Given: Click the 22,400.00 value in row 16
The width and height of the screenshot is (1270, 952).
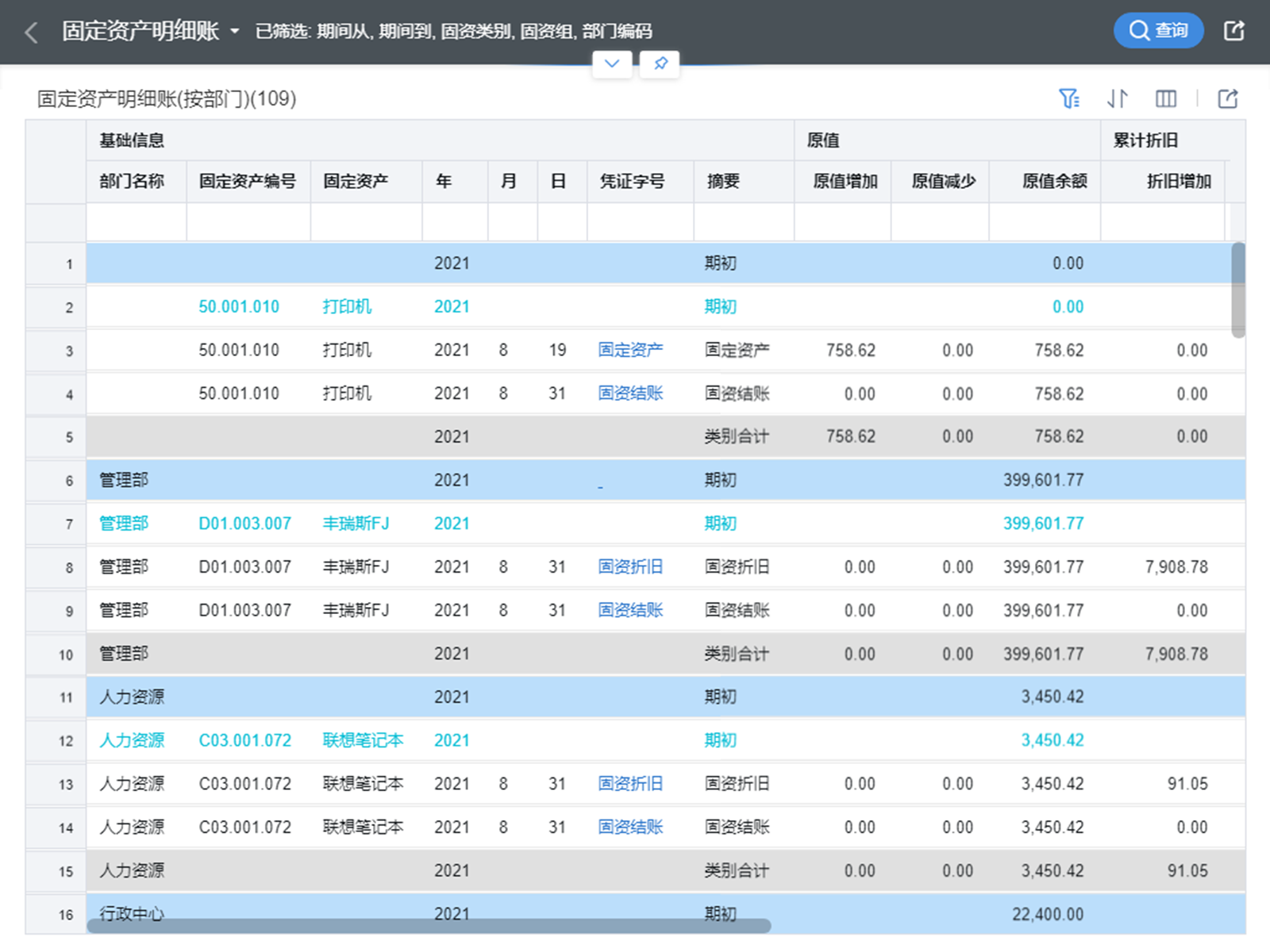Looking at the screenshot, I should pos(1048,914).
